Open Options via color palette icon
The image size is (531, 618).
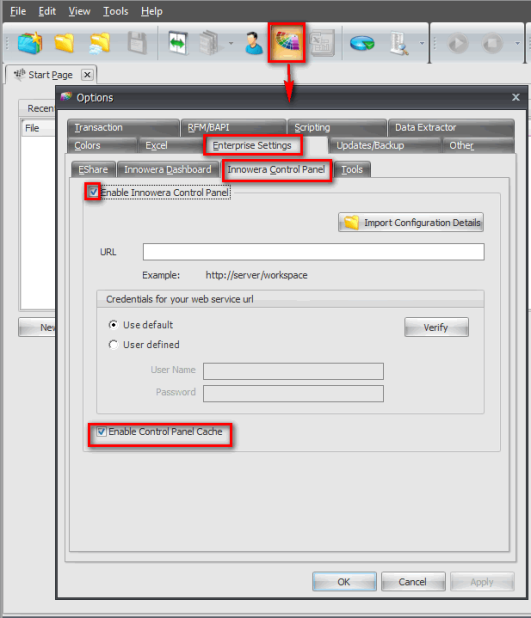click(x=287, y=43)
